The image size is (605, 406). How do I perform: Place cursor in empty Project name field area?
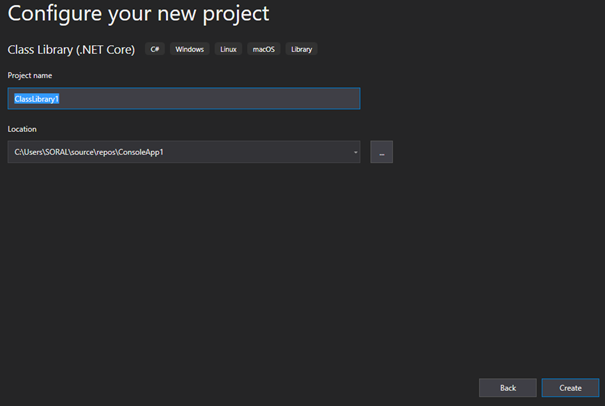coord(208,99)
